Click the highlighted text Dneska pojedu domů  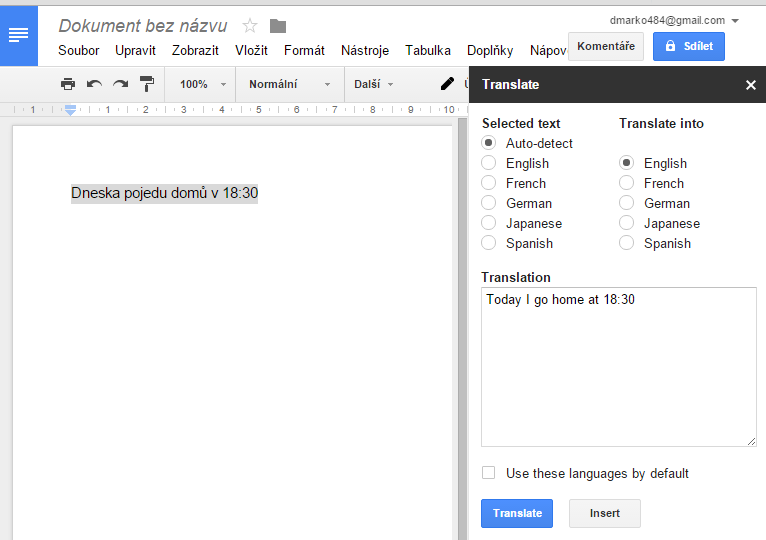click(x=139, y=193)
